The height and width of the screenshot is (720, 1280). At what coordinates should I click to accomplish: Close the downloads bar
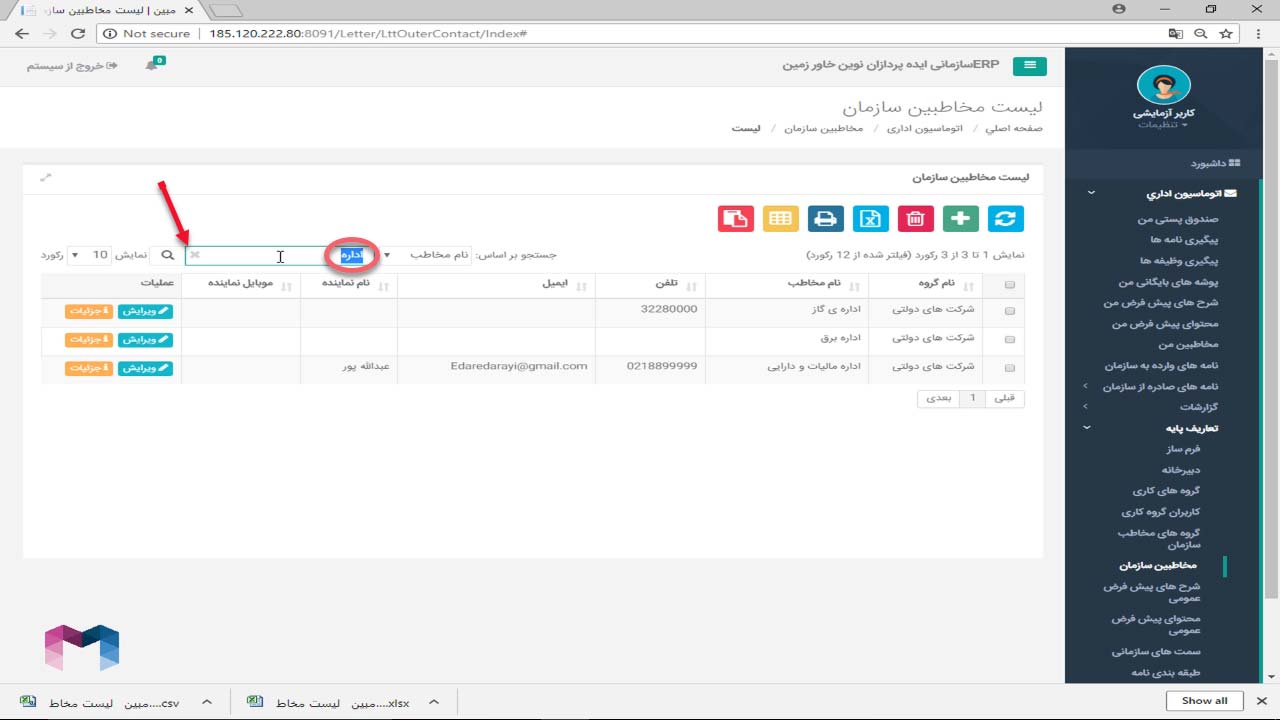pos(1261,701)
